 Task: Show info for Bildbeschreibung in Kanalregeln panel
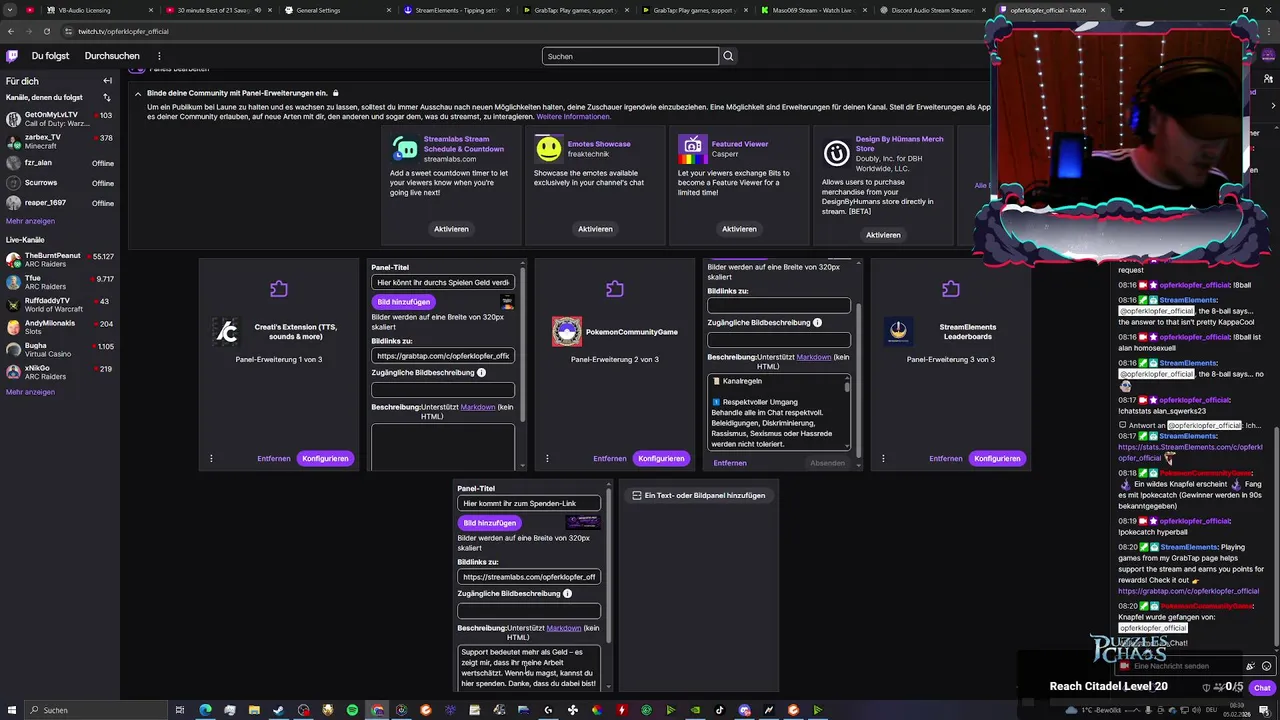[817, 323]
